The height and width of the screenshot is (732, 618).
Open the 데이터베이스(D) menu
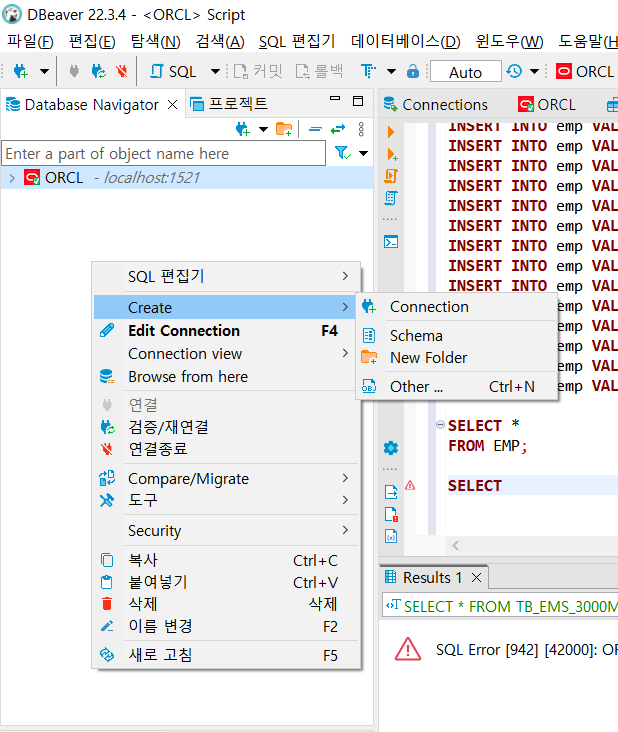tap(406, 42)
